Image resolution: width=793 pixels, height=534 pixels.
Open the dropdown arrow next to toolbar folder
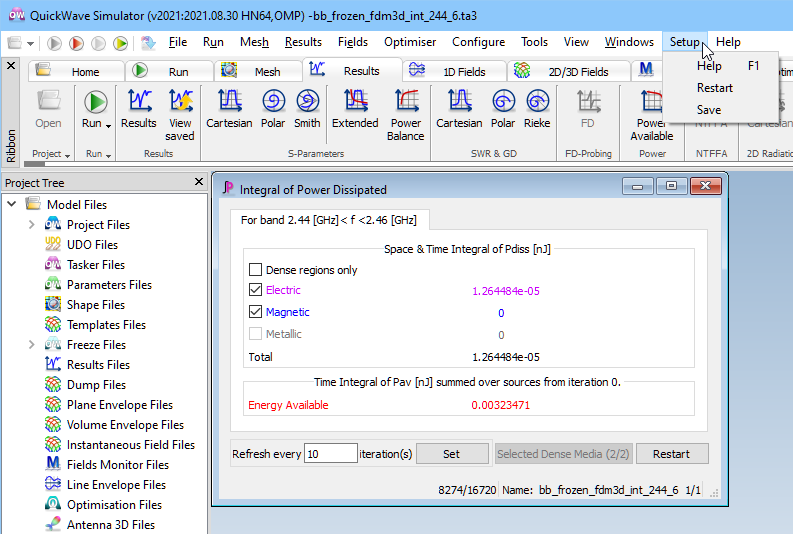click(30, 43)
